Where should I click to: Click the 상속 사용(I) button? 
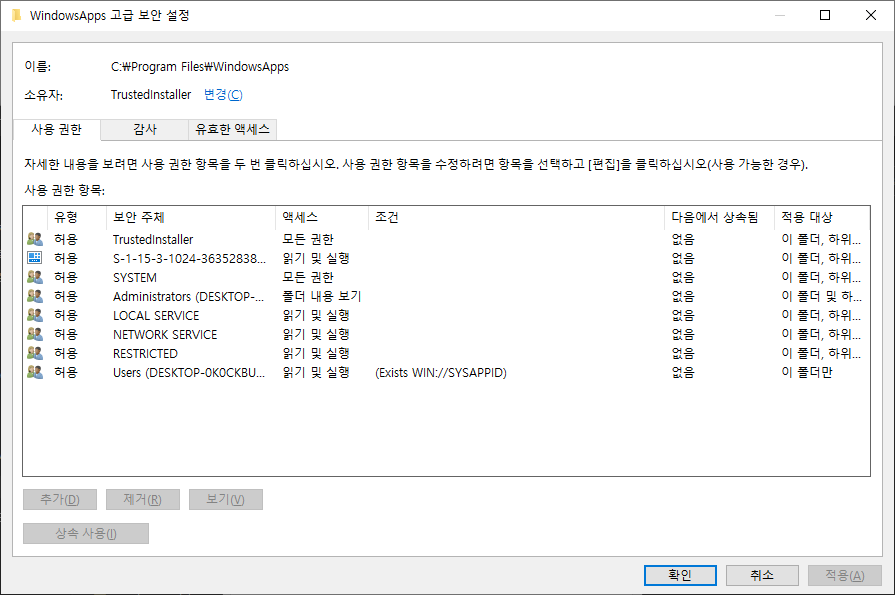tap(86, 533)
